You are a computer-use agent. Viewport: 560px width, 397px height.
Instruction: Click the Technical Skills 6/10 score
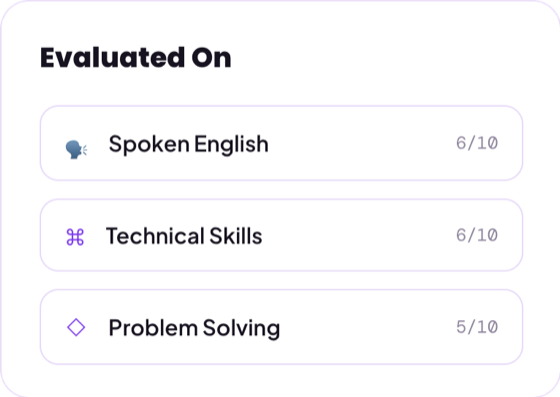[477, 235]
